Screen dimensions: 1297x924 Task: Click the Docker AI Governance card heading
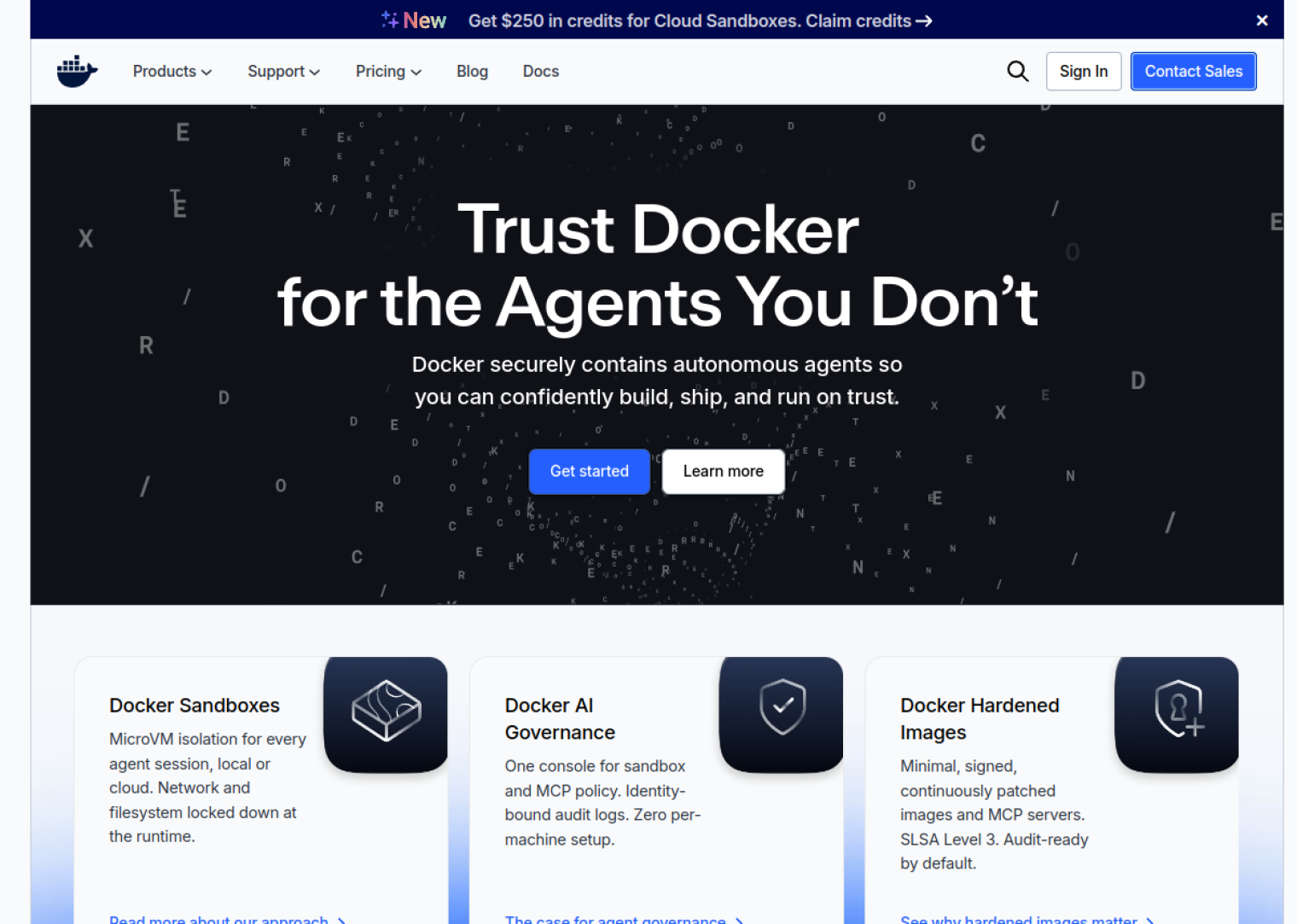560,719
